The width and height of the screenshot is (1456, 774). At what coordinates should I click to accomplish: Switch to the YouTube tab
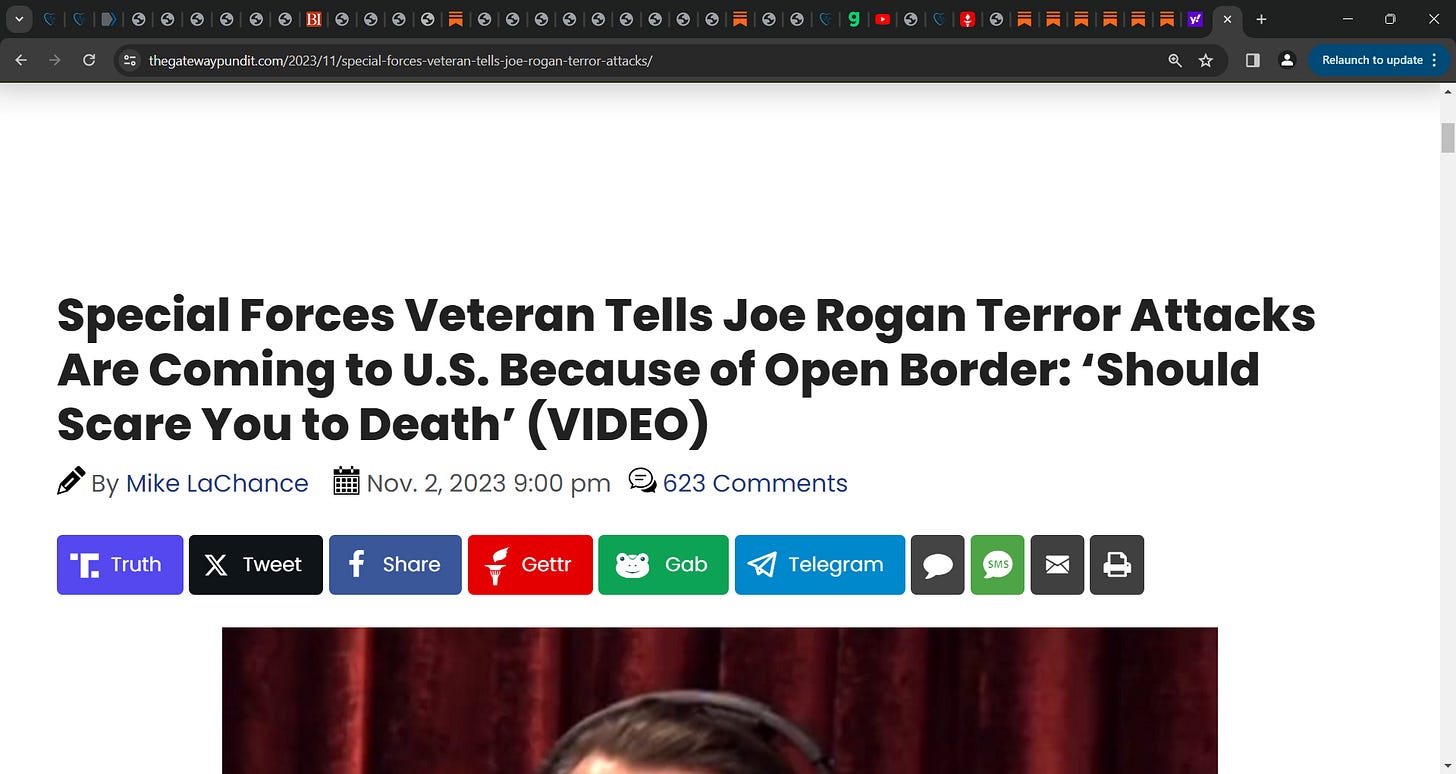[x=882, y=19]
